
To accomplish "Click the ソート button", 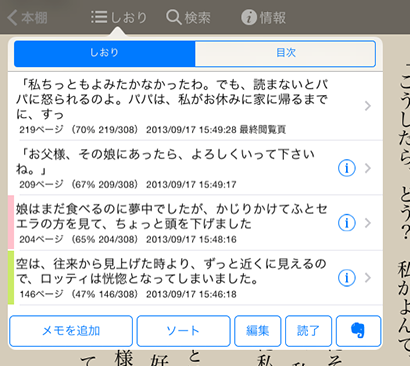I will point(183,331).
